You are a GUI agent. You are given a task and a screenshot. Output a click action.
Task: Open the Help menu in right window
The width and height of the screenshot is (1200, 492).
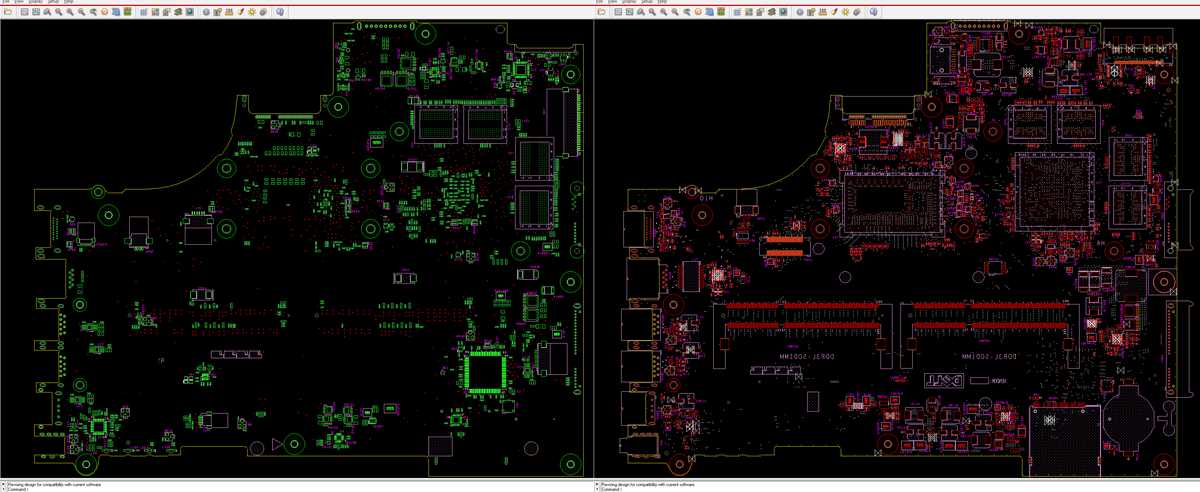click(x=662, y=2)
